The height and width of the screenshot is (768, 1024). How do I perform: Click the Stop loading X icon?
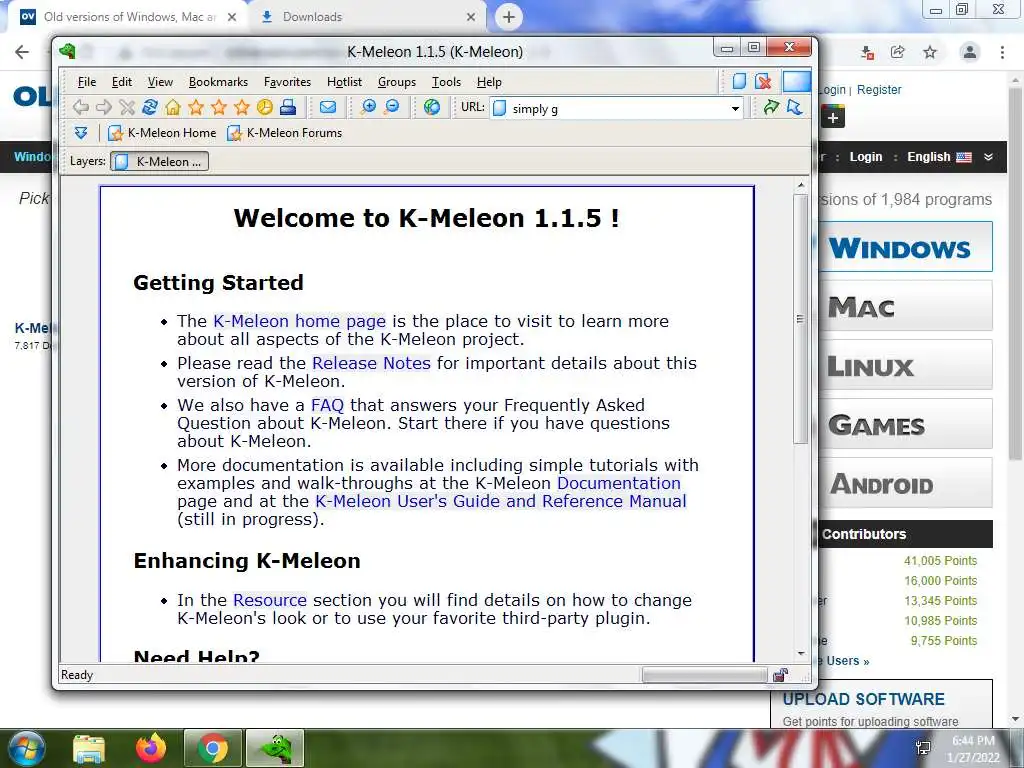[x=127, y=107]
